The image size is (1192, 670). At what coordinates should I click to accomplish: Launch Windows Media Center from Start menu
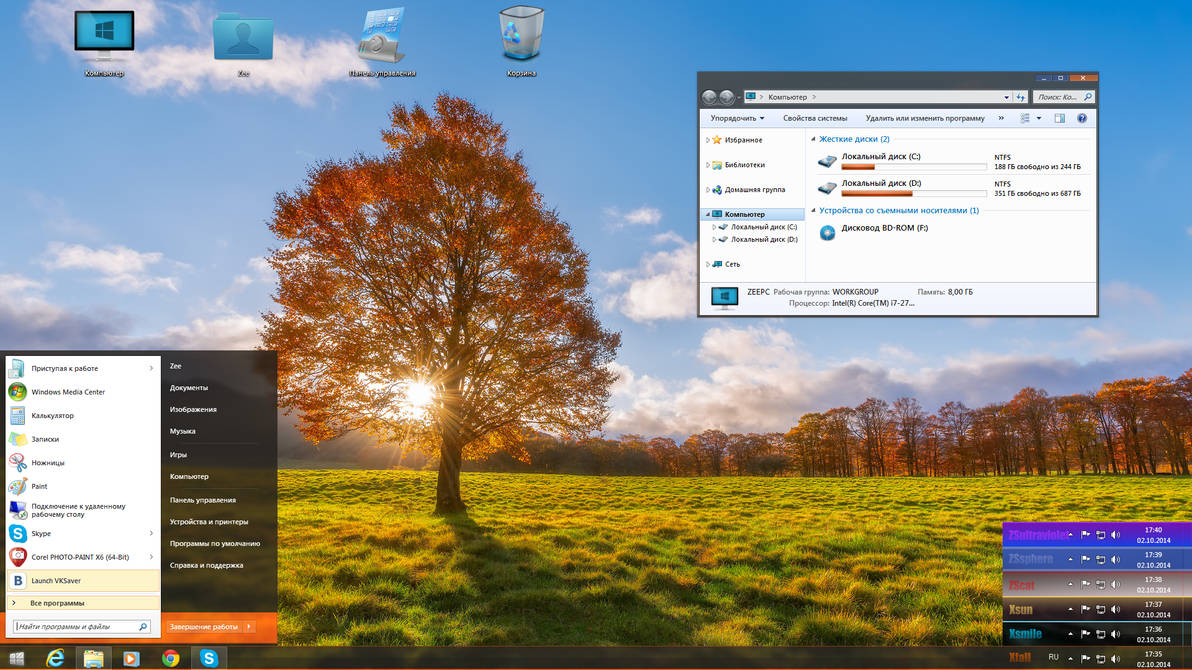(82, 392)
